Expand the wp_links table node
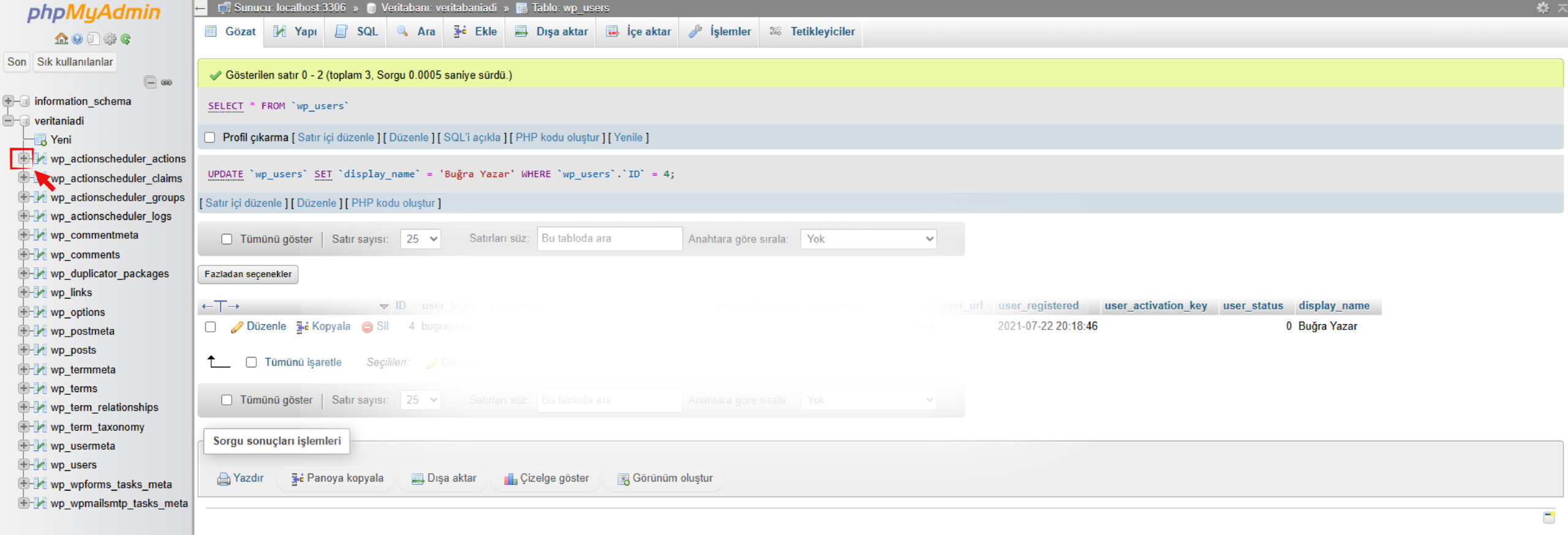The height and width of the screenshot is (535, 1568). coord(23,292)
